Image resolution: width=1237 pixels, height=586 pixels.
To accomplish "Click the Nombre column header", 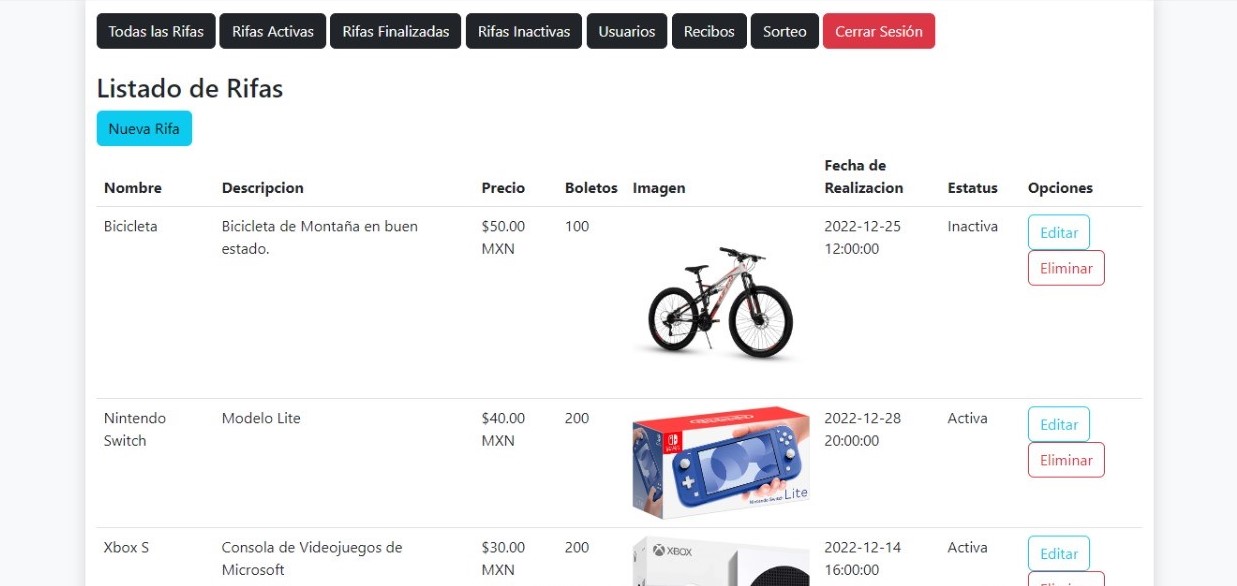I will (133, 188).
